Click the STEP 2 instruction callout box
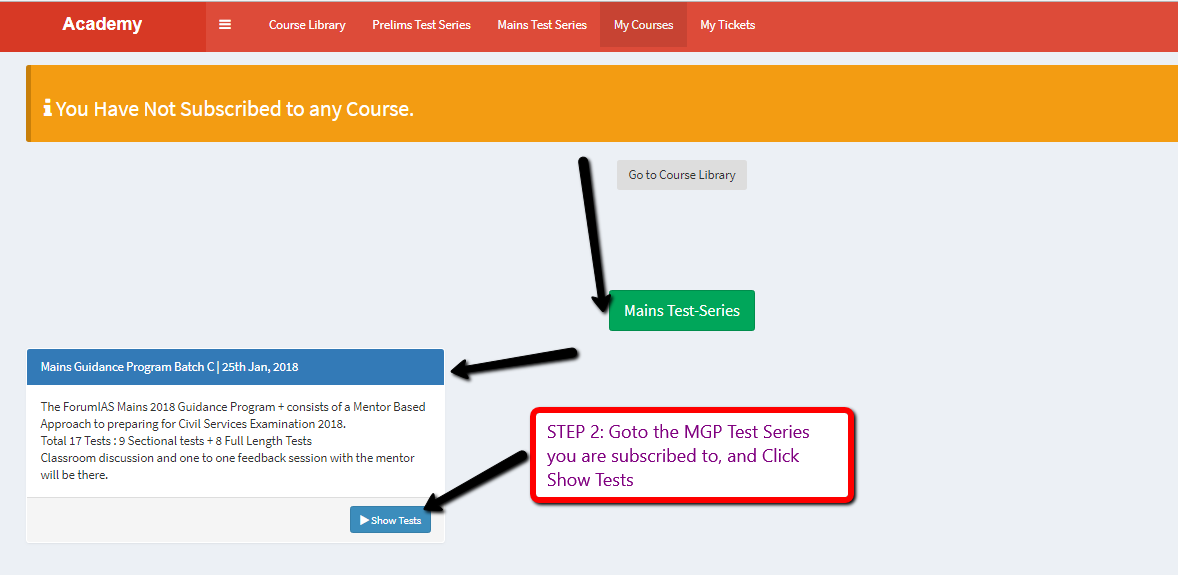 pyautogui.click(x=690, y=455)
